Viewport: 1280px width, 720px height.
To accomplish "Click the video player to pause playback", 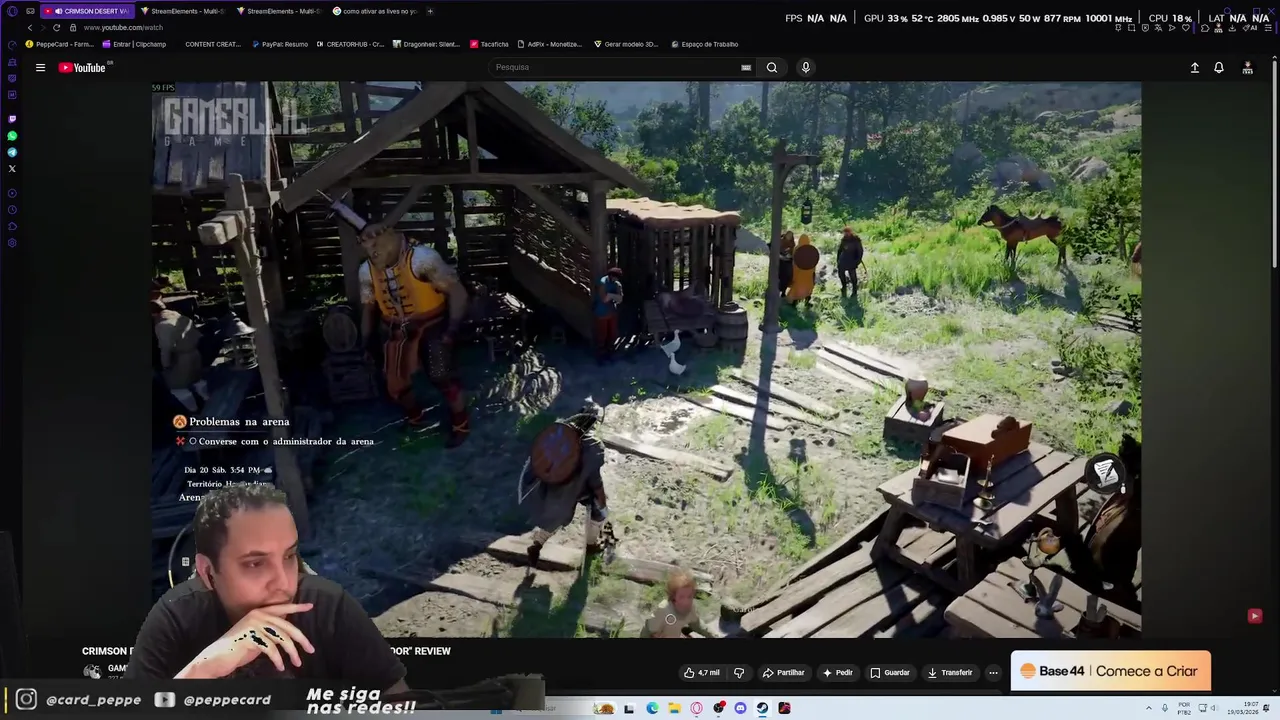I will 646,360.
